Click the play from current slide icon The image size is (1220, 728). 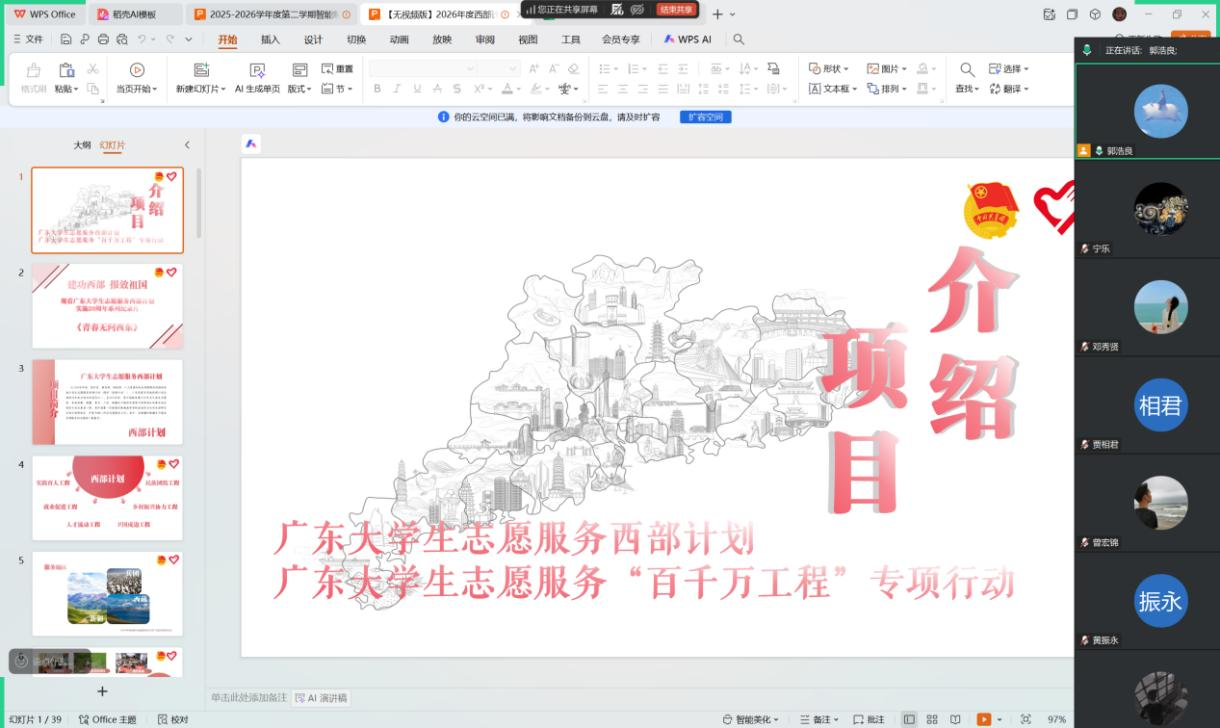pos(137,70)
